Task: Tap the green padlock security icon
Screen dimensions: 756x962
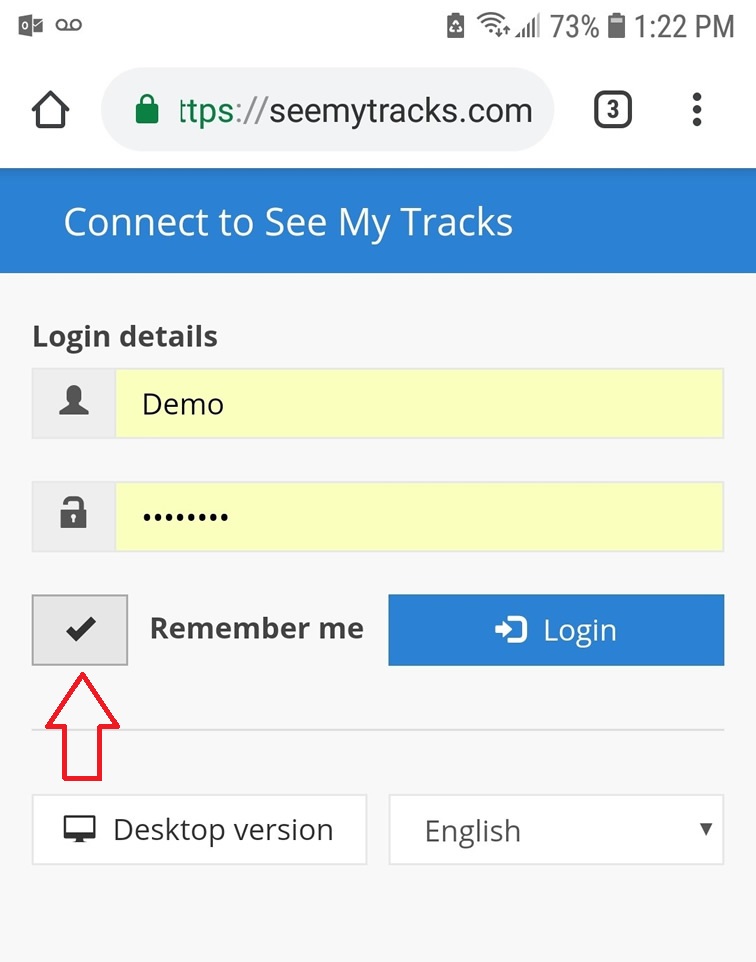Action: (x=147, y=109)
